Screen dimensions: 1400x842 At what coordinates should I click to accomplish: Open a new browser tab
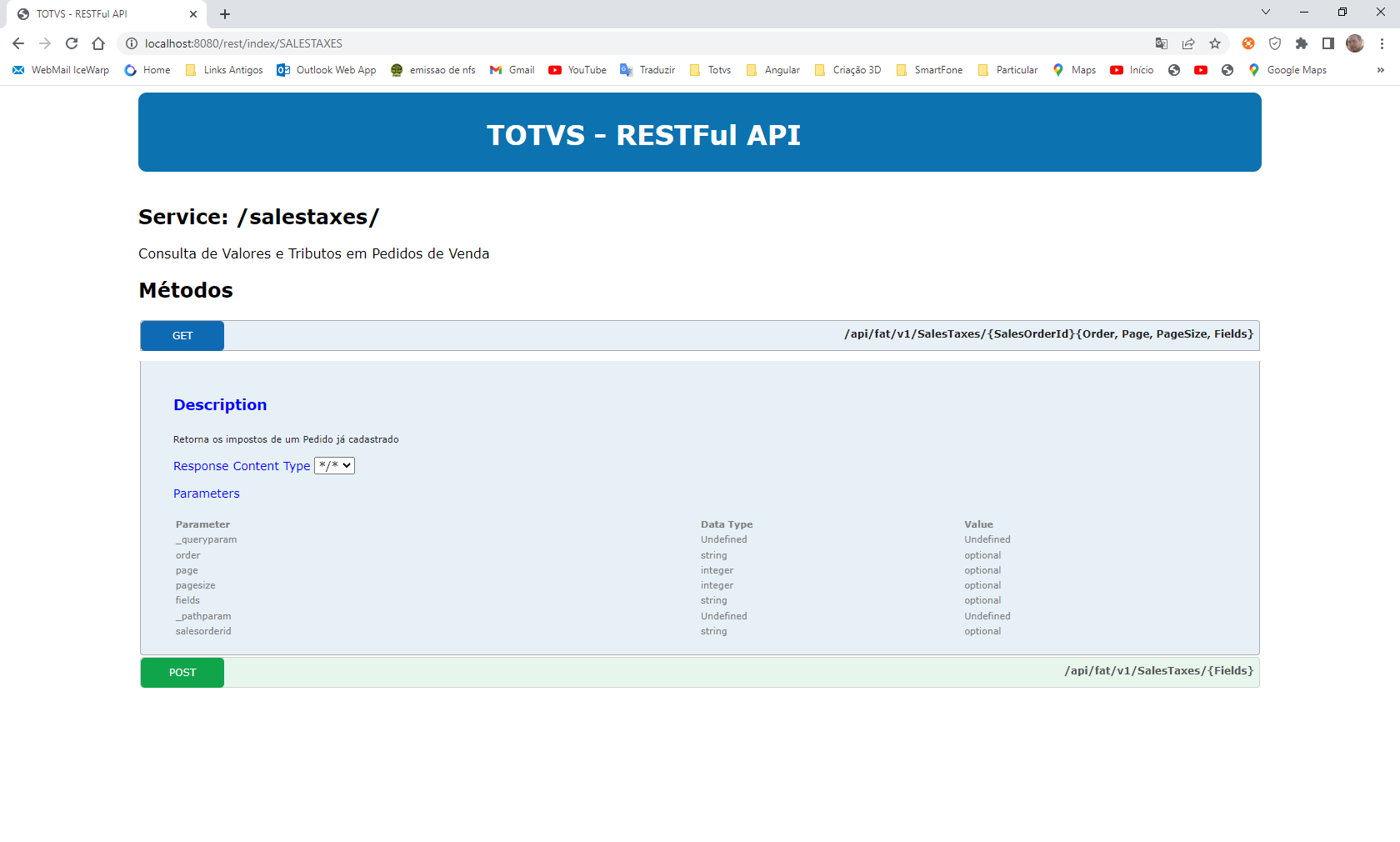point(225,14)
